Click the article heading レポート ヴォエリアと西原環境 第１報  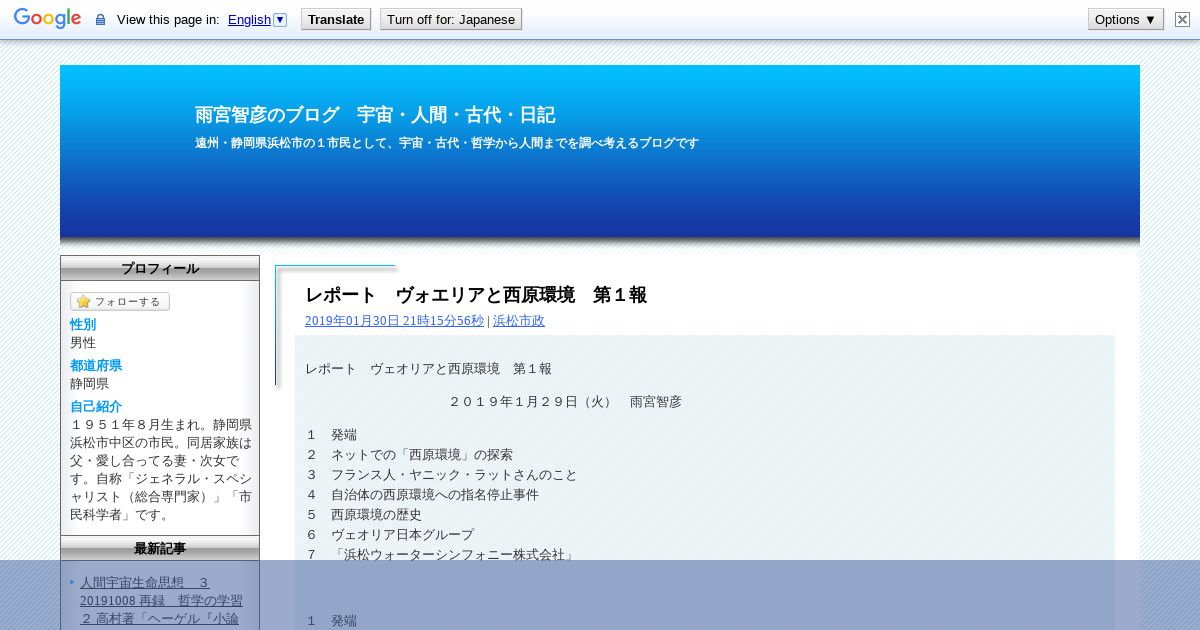click(476, 295)
